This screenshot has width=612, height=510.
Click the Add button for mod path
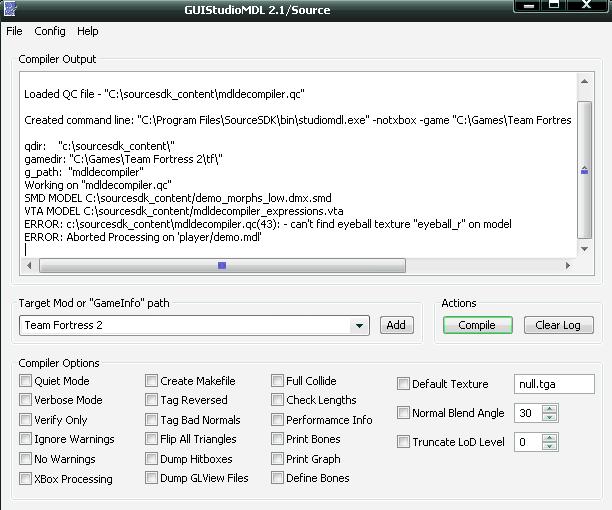pos(396,325)
